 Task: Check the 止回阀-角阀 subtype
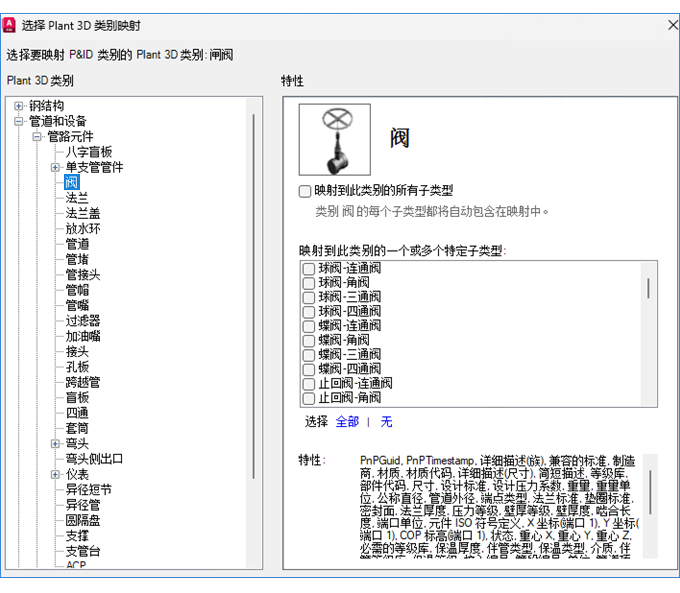click(x=308, y=398)
